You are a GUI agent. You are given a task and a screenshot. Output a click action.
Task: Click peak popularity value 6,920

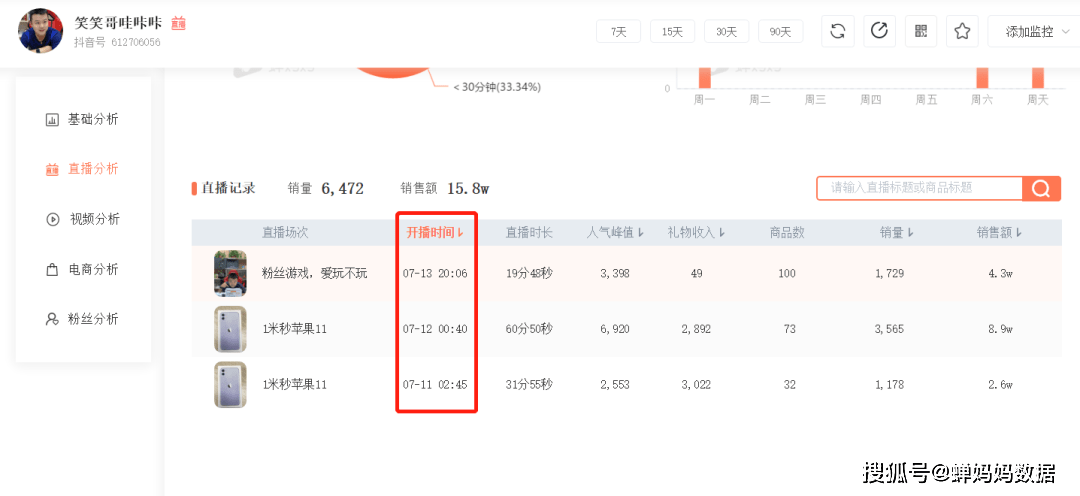click(x=615, y=329)
